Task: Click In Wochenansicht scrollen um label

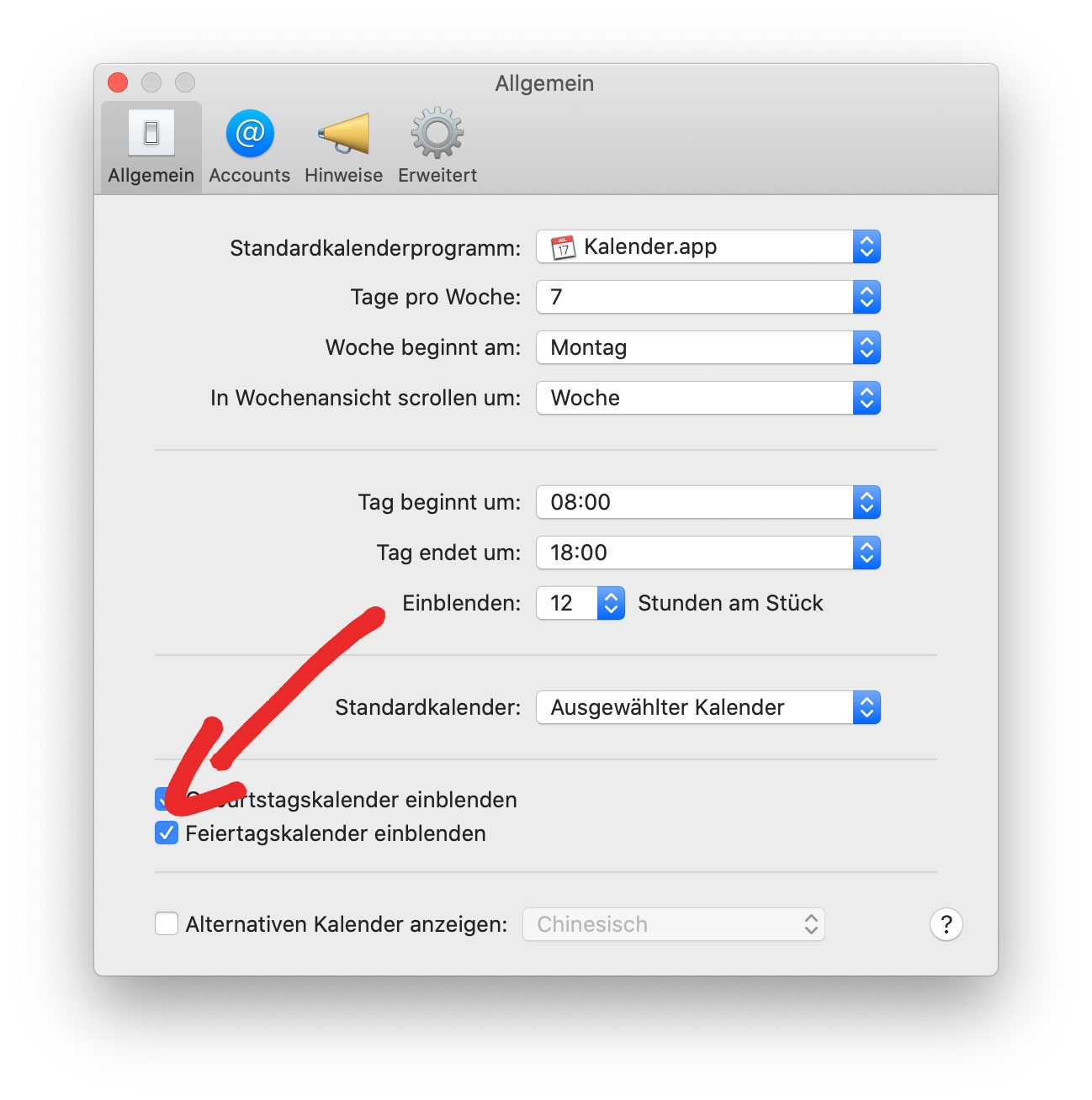Action: (x=366, y=398)
